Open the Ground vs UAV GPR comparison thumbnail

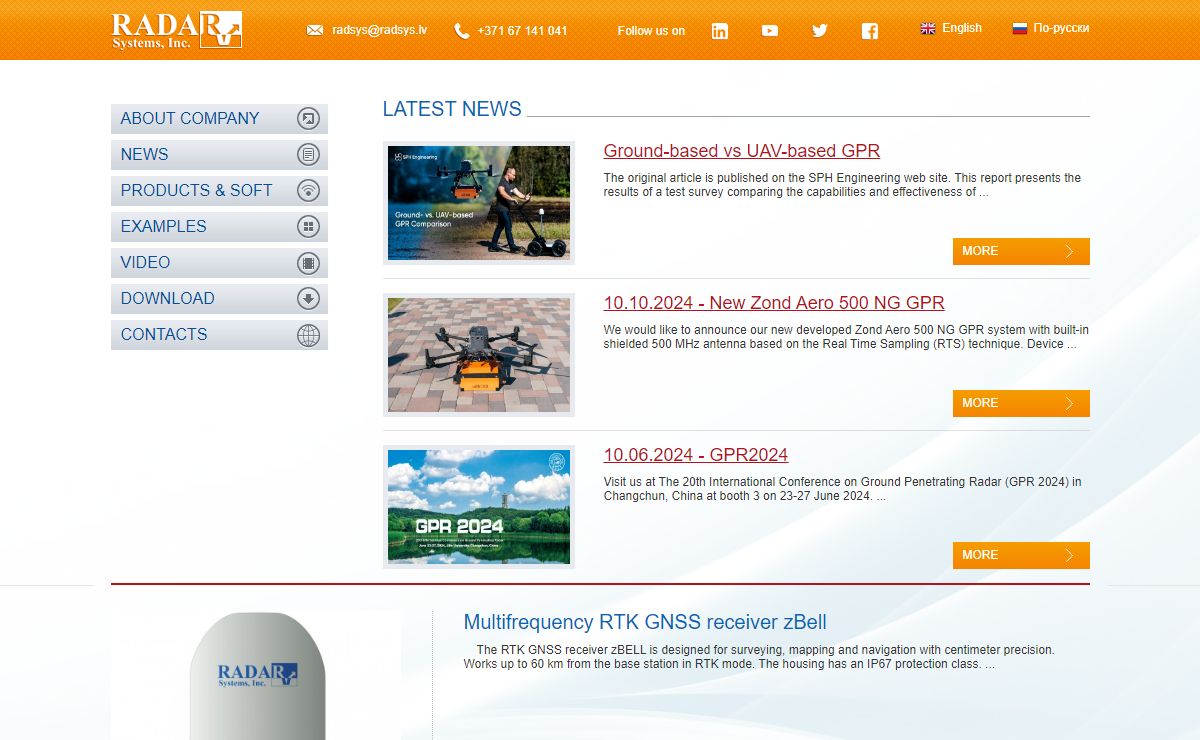coord(479,203)
